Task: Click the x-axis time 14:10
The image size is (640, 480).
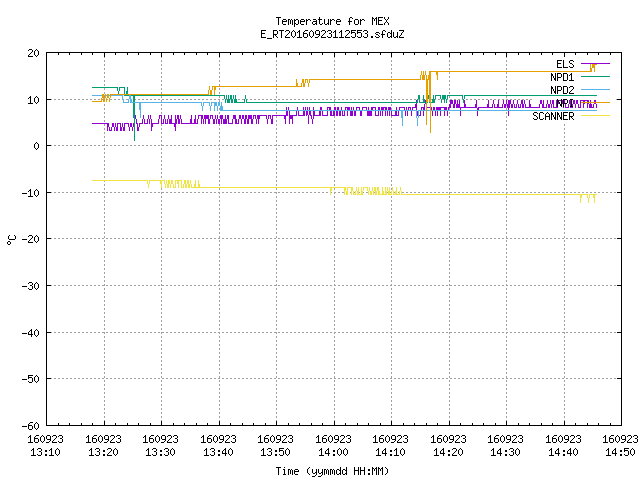Action: click(391, 452)
